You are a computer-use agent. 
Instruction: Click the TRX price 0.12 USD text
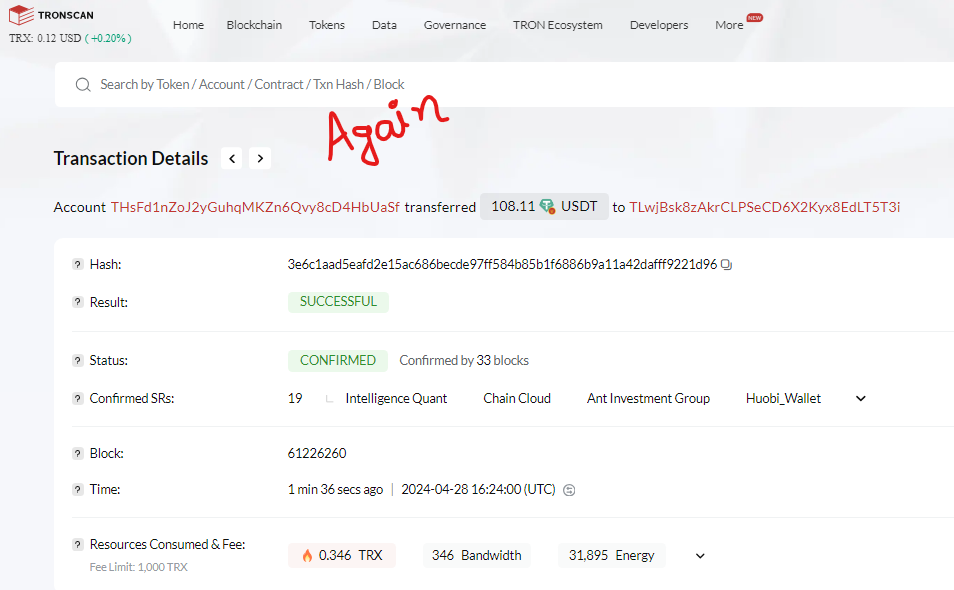click(45, 38)
